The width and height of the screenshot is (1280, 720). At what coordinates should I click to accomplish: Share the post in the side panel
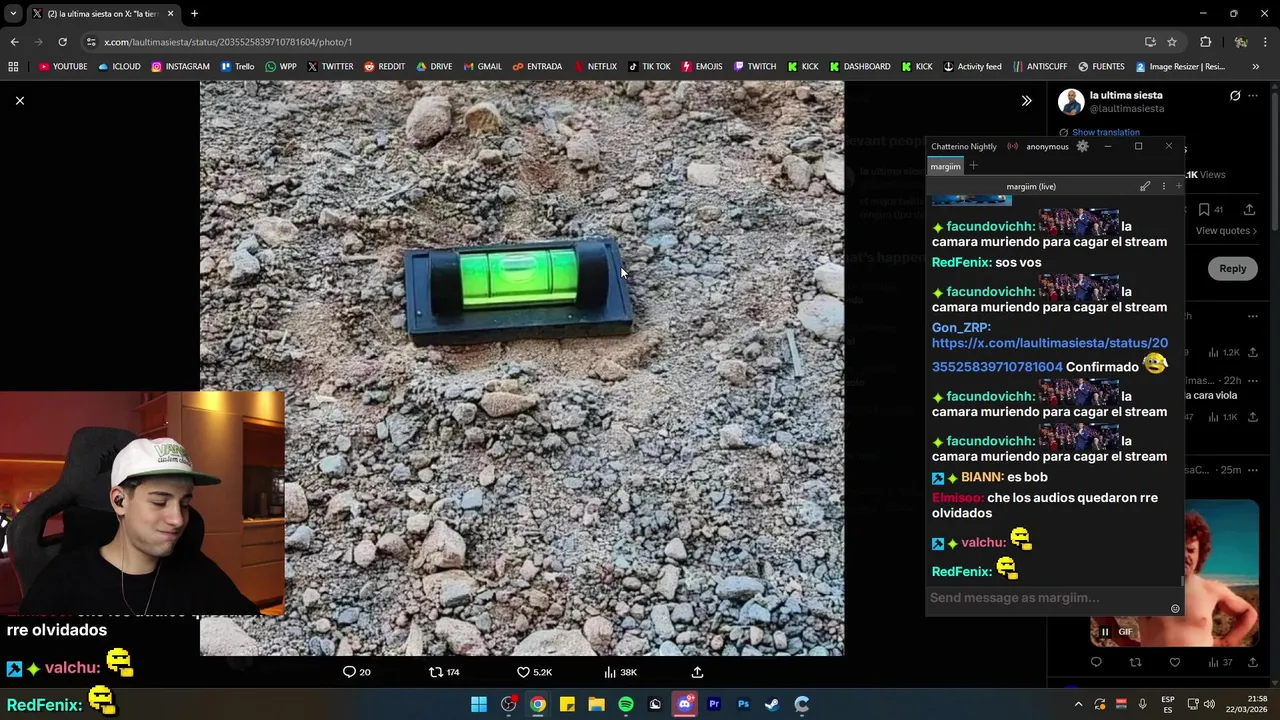tap(1249, 210)
